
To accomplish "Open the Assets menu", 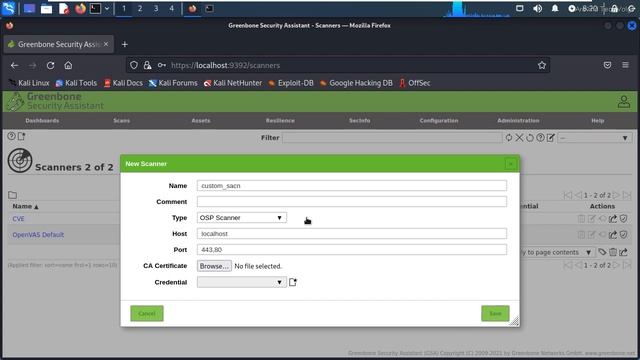I will pyautogui.click(x=200, y=121).
